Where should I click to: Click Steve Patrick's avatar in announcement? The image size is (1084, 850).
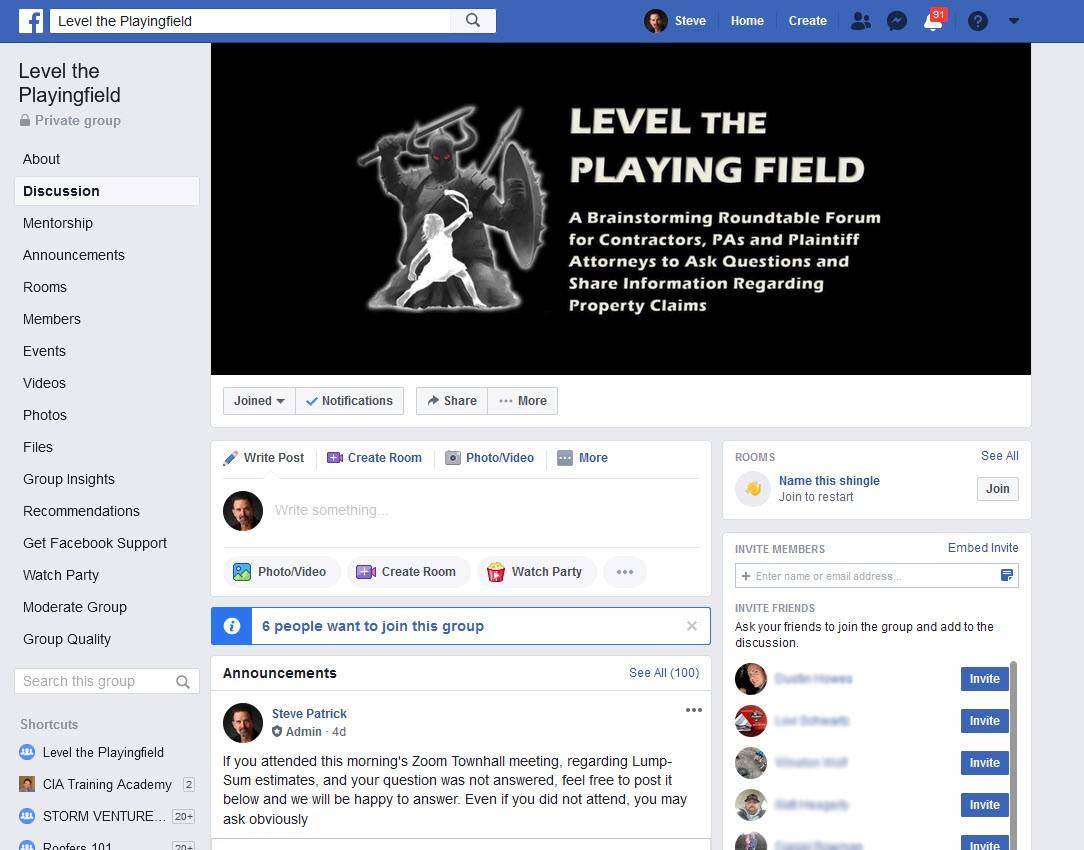pos(243,723)
